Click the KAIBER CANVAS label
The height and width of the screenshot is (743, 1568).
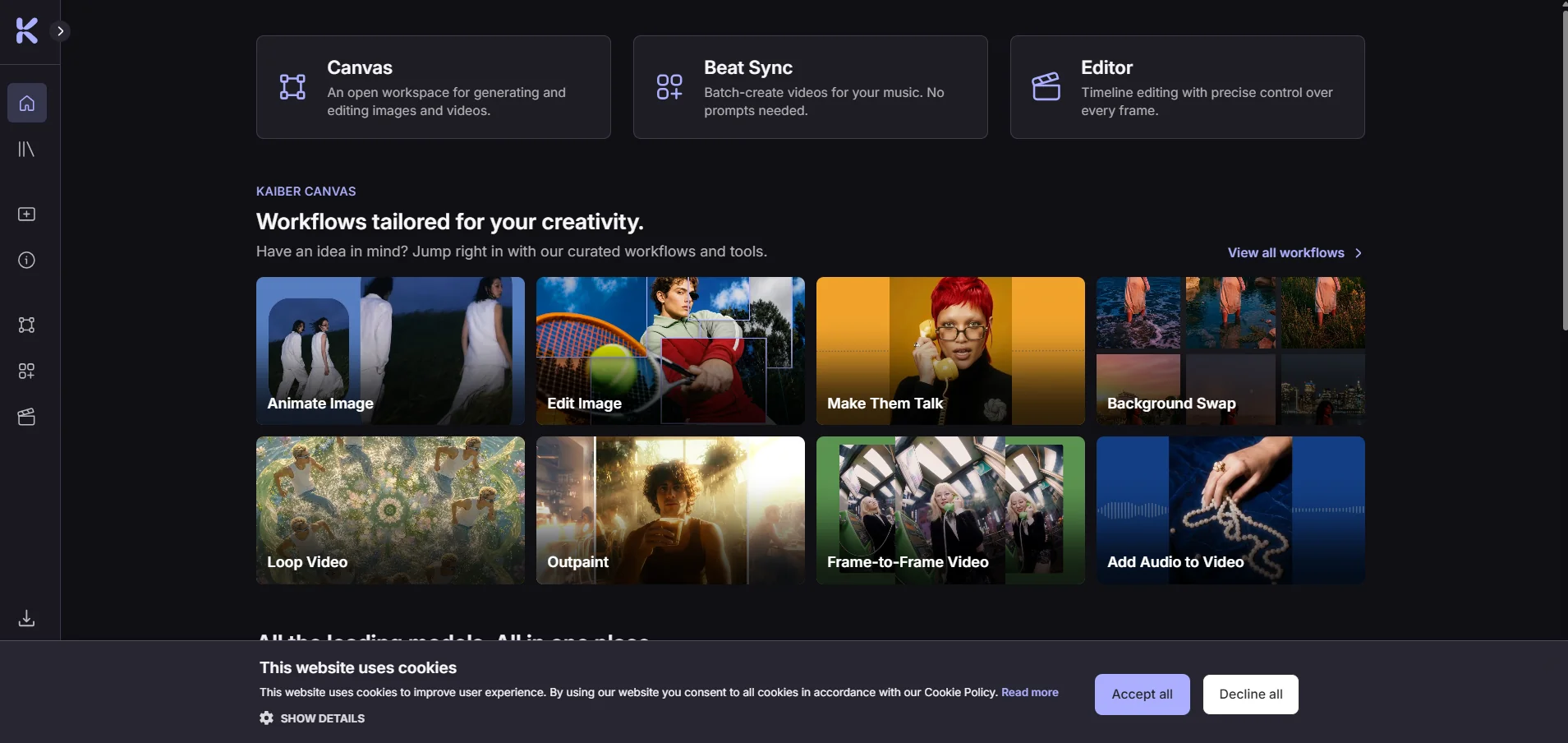pyautogui.click(x=306, y=192)
